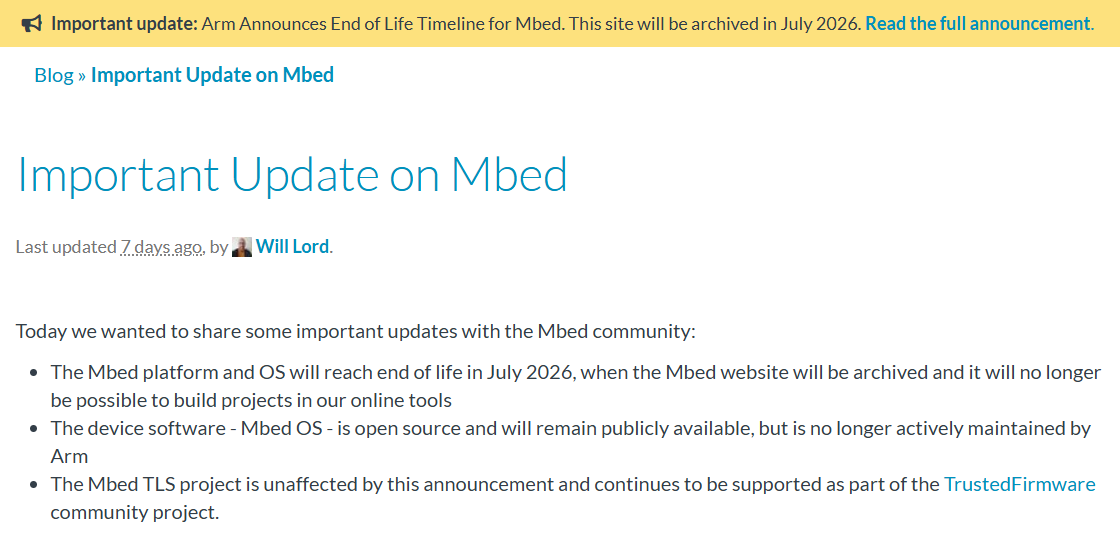Click the bold 'Important update:' banner label
Image resolution: width=1120 pixels, height=535 pixels.
pyautogui.click(x=124, y=23)
